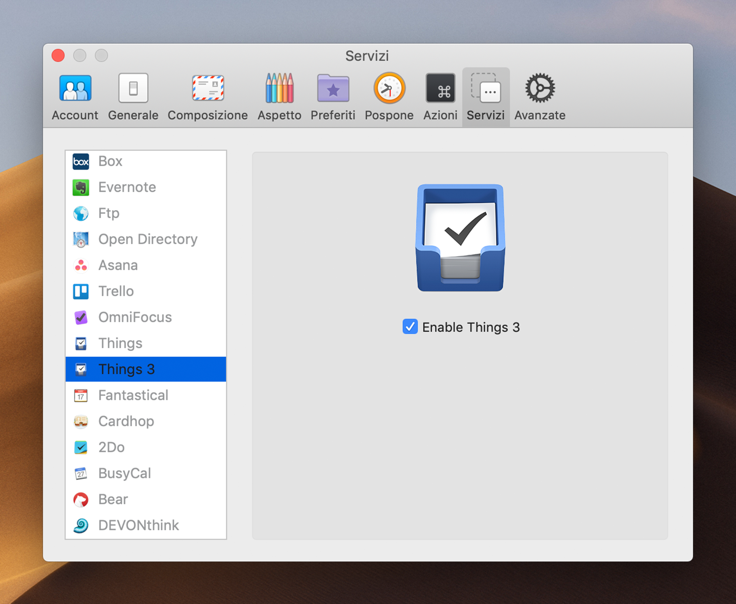
Task: Select Trello in the services list
Action: point(146,291)
